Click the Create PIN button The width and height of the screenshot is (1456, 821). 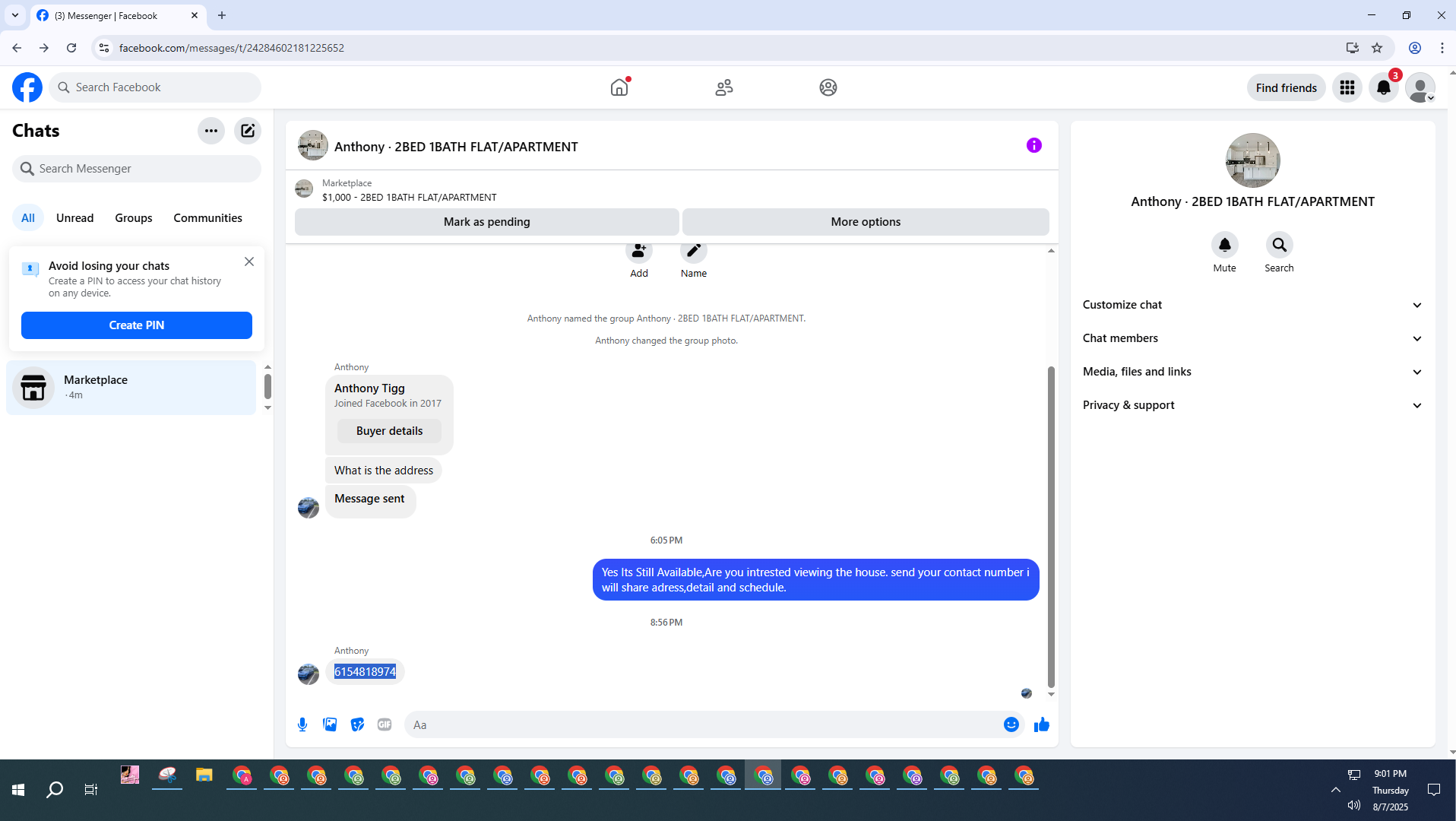137,325
